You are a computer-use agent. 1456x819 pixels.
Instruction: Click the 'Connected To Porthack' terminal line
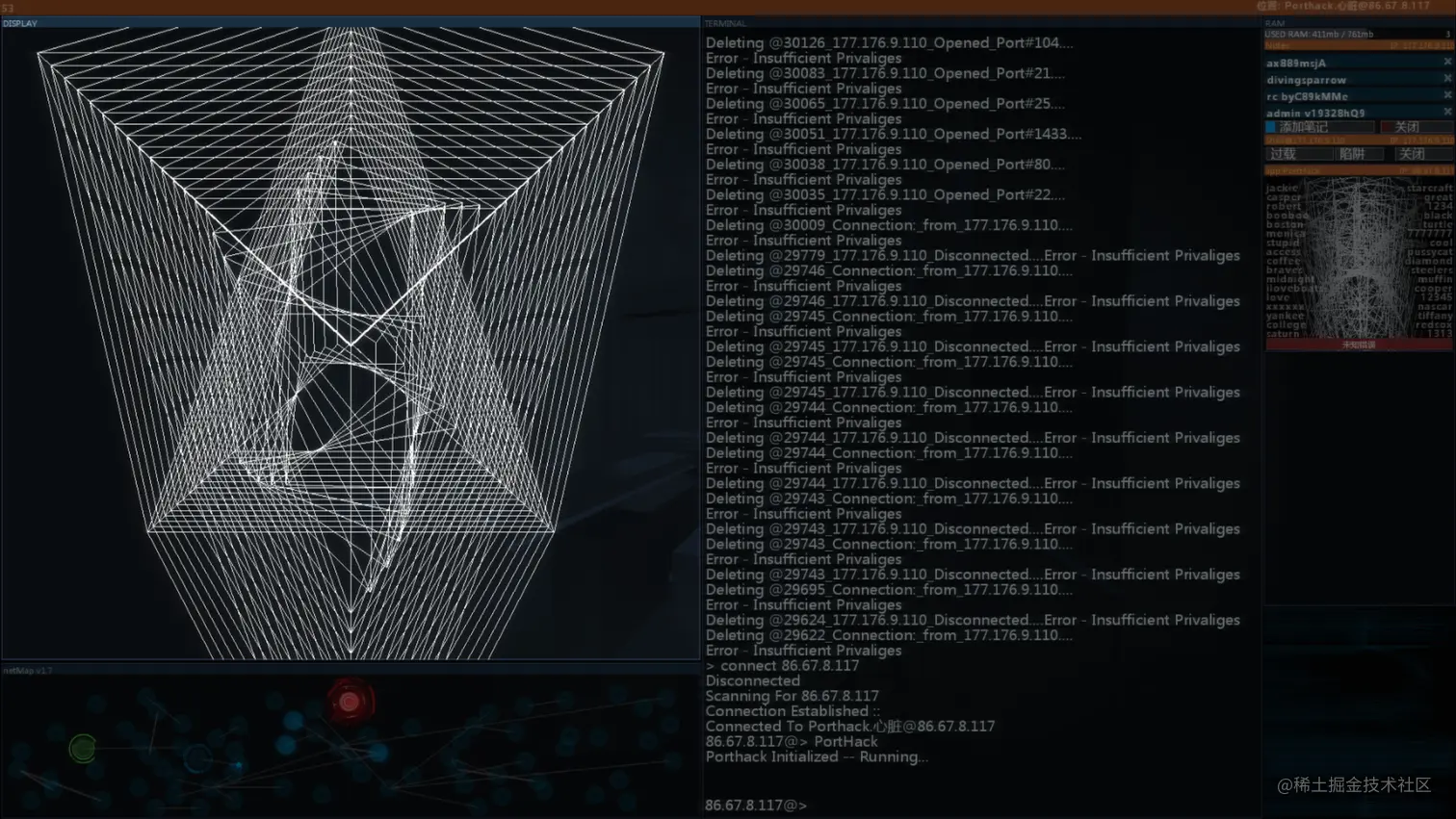click(850, 727)
